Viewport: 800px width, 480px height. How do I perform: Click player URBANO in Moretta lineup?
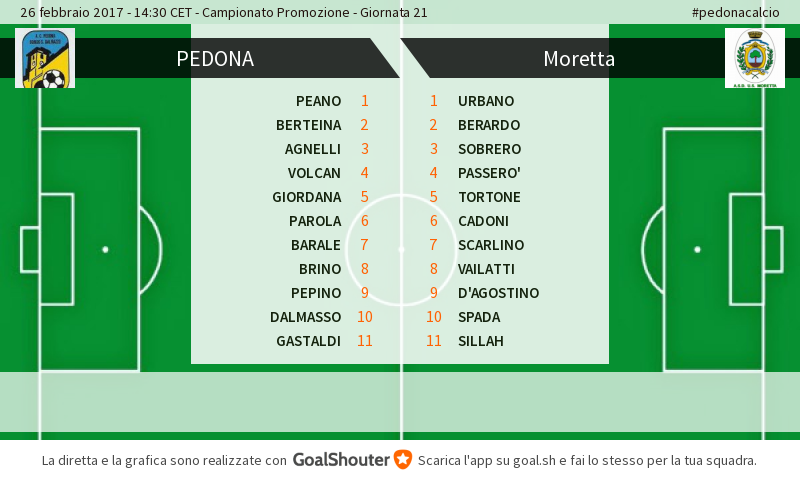tap(486, 101)
